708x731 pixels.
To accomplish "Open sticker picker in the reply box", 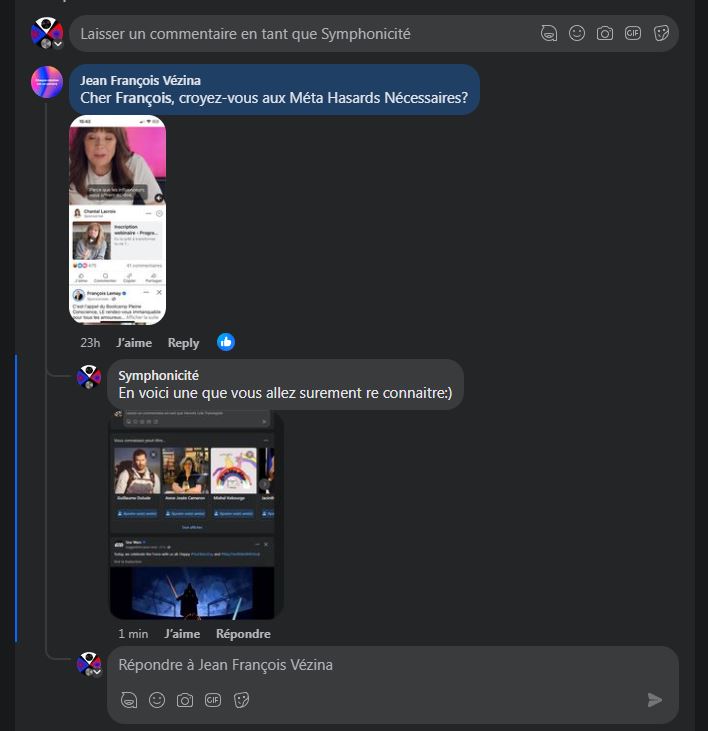I will (x=241, y=700).
